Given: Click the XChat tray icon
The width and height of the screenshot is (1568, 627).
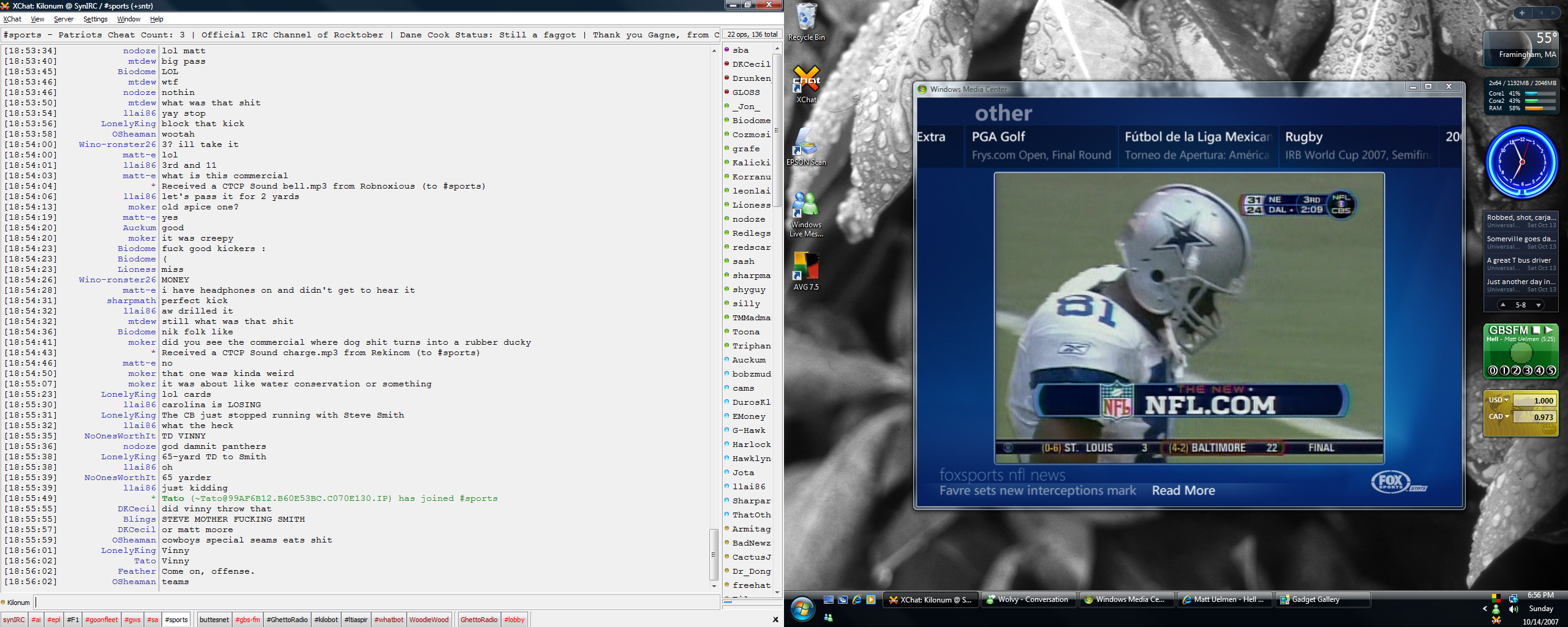Looking at the screenshot, I should [x=1496, y=620].
